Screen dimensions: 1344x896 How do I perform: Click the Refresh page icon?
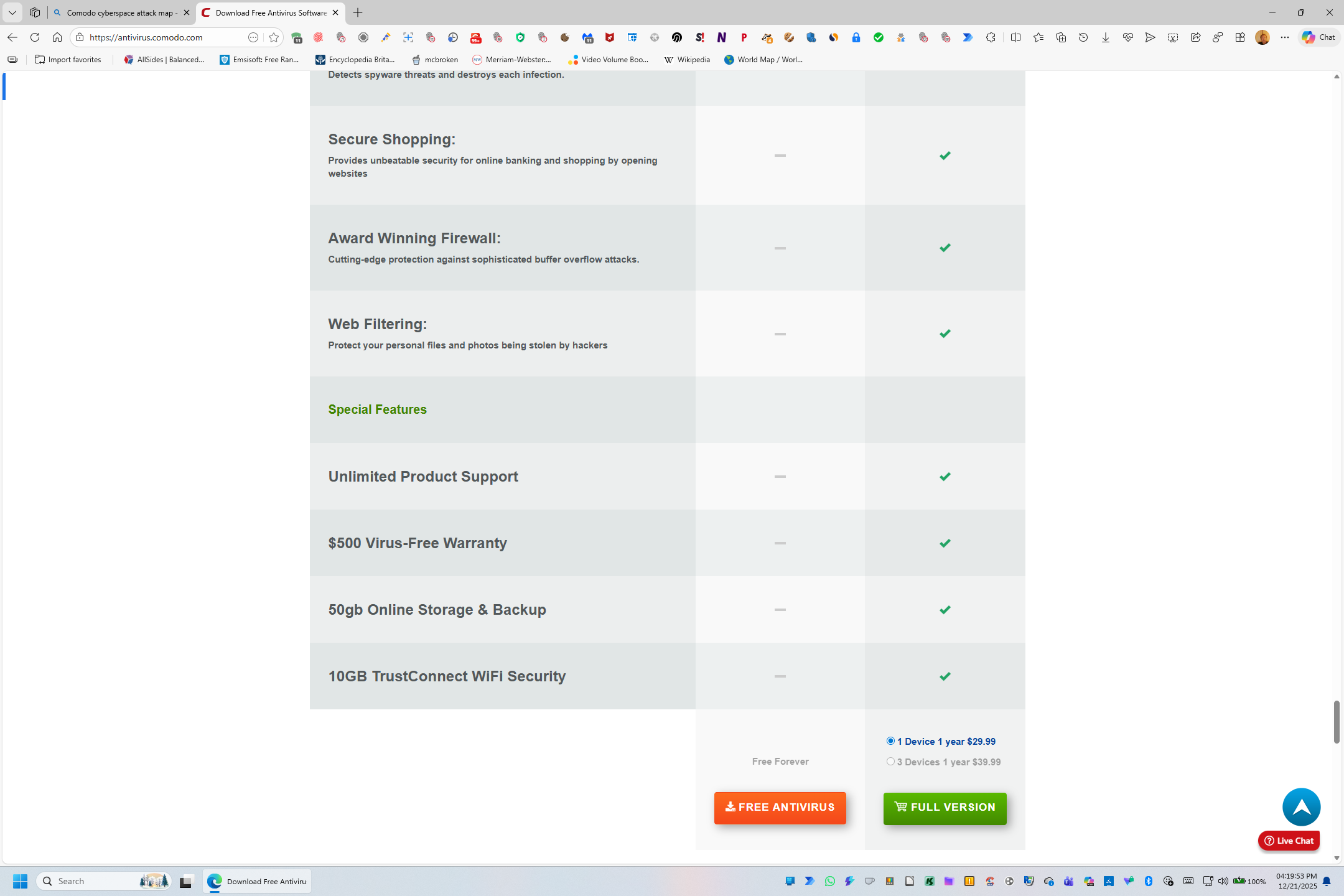[35, 37]
